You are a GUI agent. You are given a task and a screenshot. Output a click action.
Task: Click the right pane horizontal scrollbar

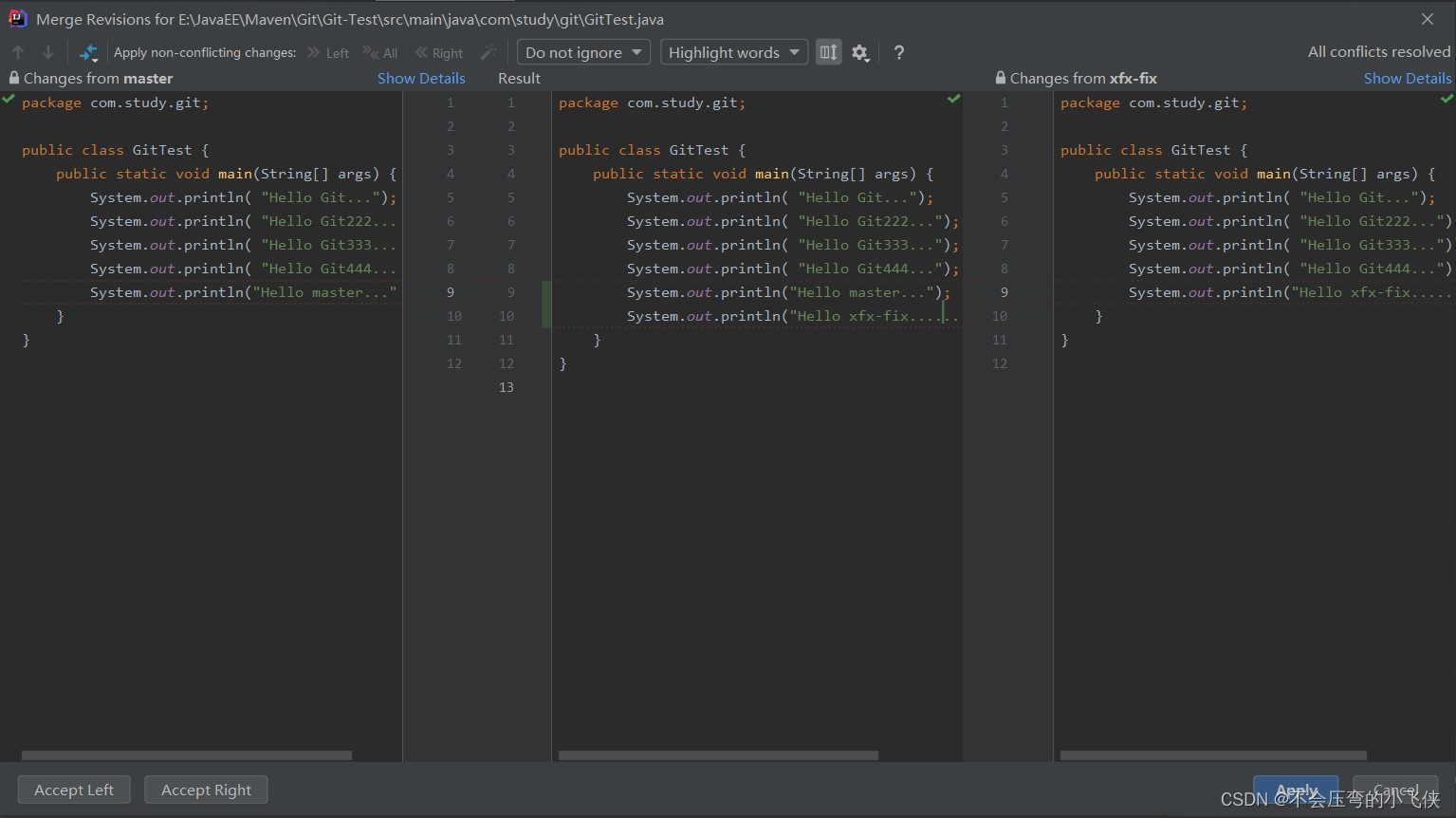[1213, 755]
